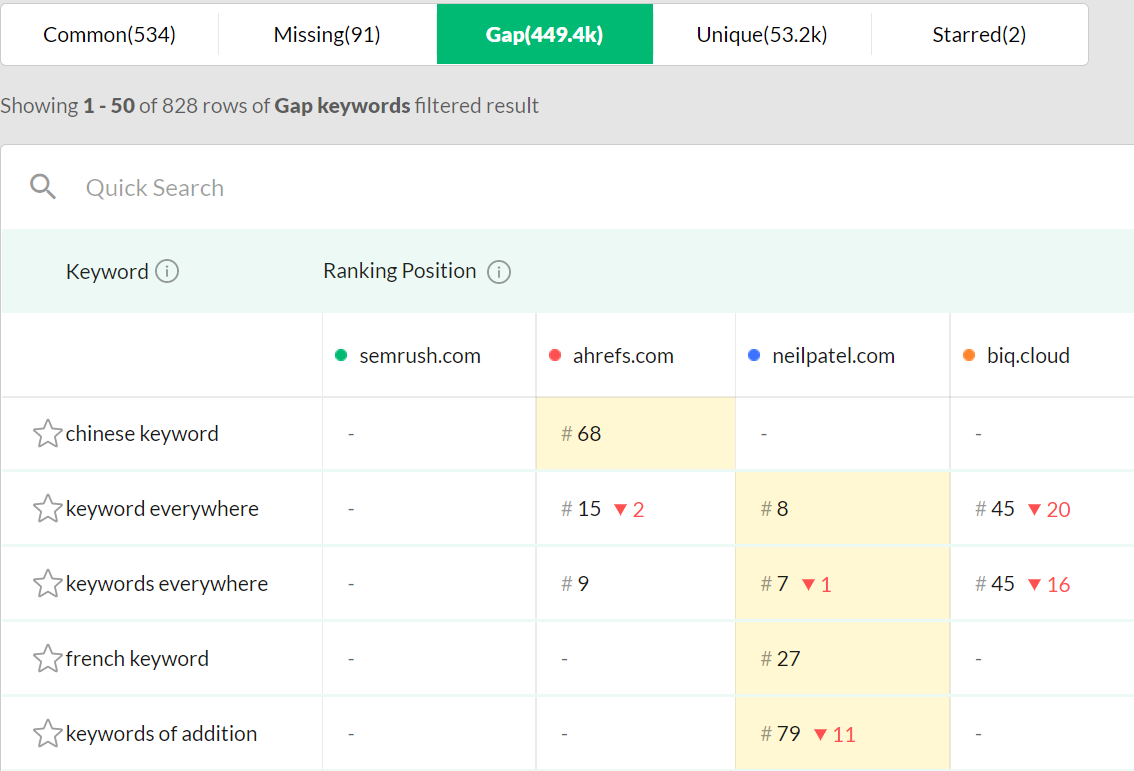This screenshot has height=771, width=1134.
Task: Open the Starred(2) tab
Action: point(979,34)
